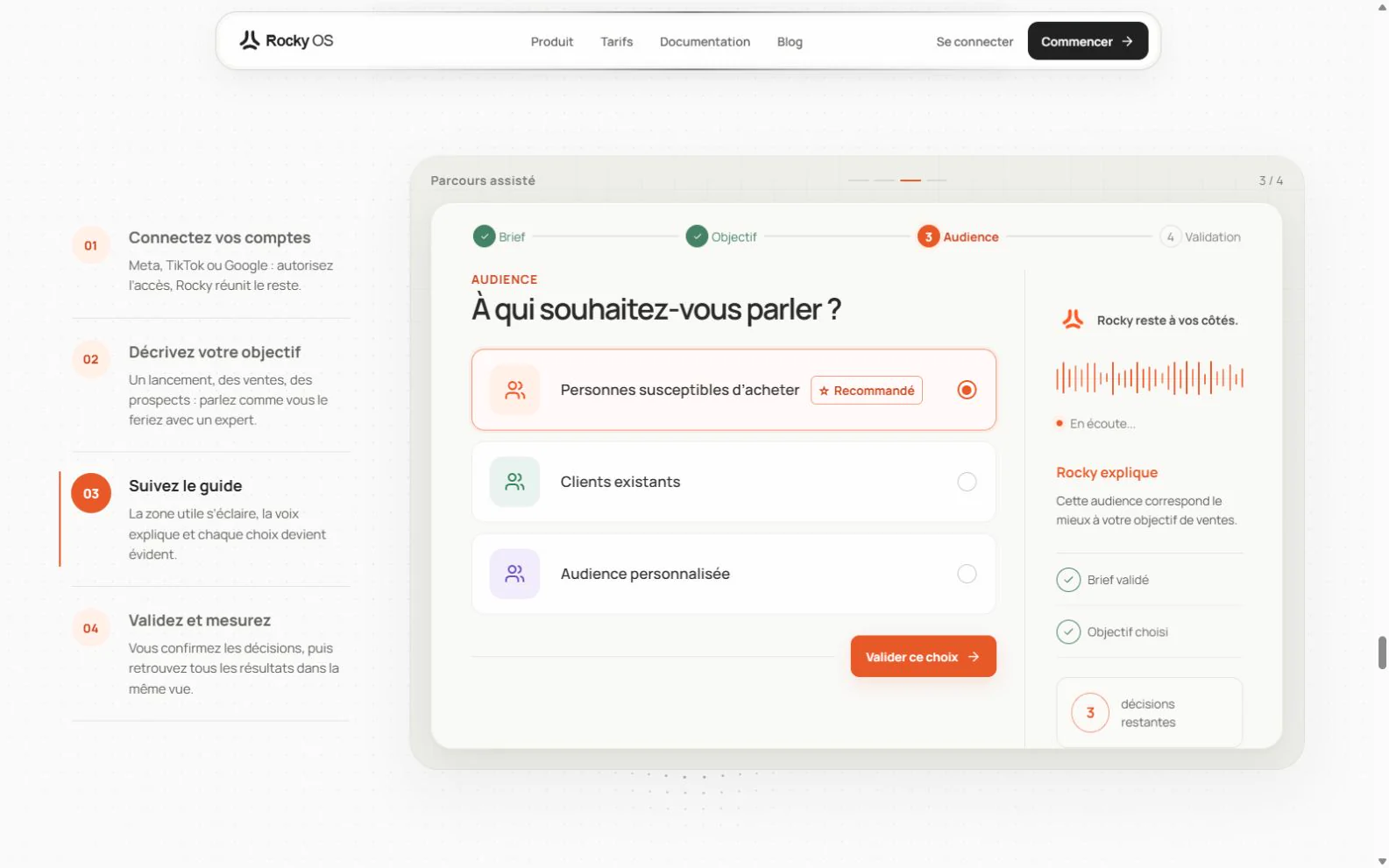Click the purple people icon for Audience personnalisée
1389x868 pixels.
(514, 574)
